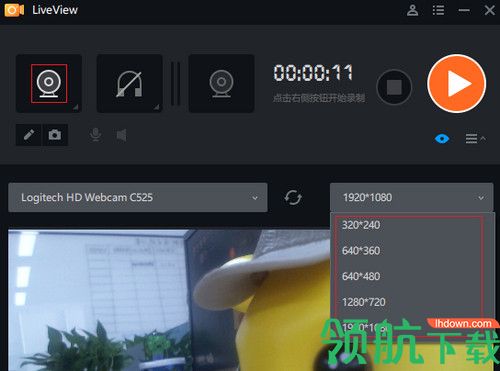Toggle the microphone input
The image size is (500, 371).
[x=96, y=135]
